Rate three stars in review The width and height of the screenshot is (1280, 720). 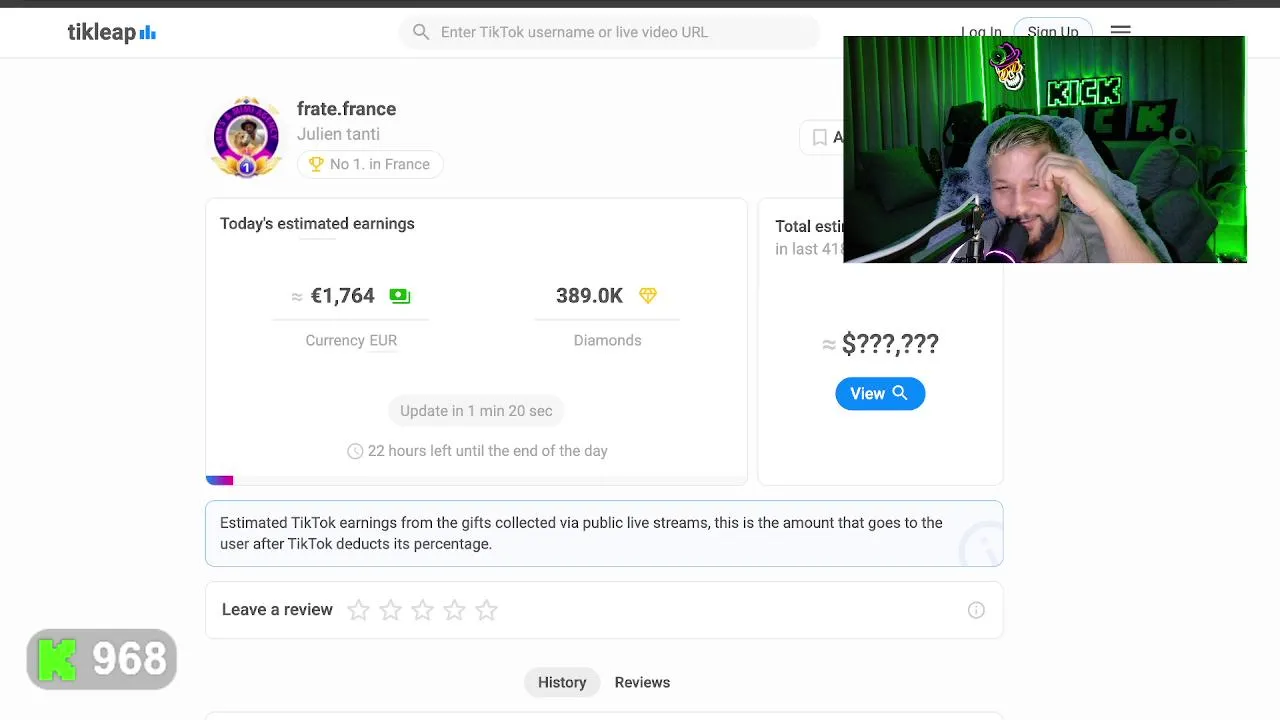click(422, 610)
